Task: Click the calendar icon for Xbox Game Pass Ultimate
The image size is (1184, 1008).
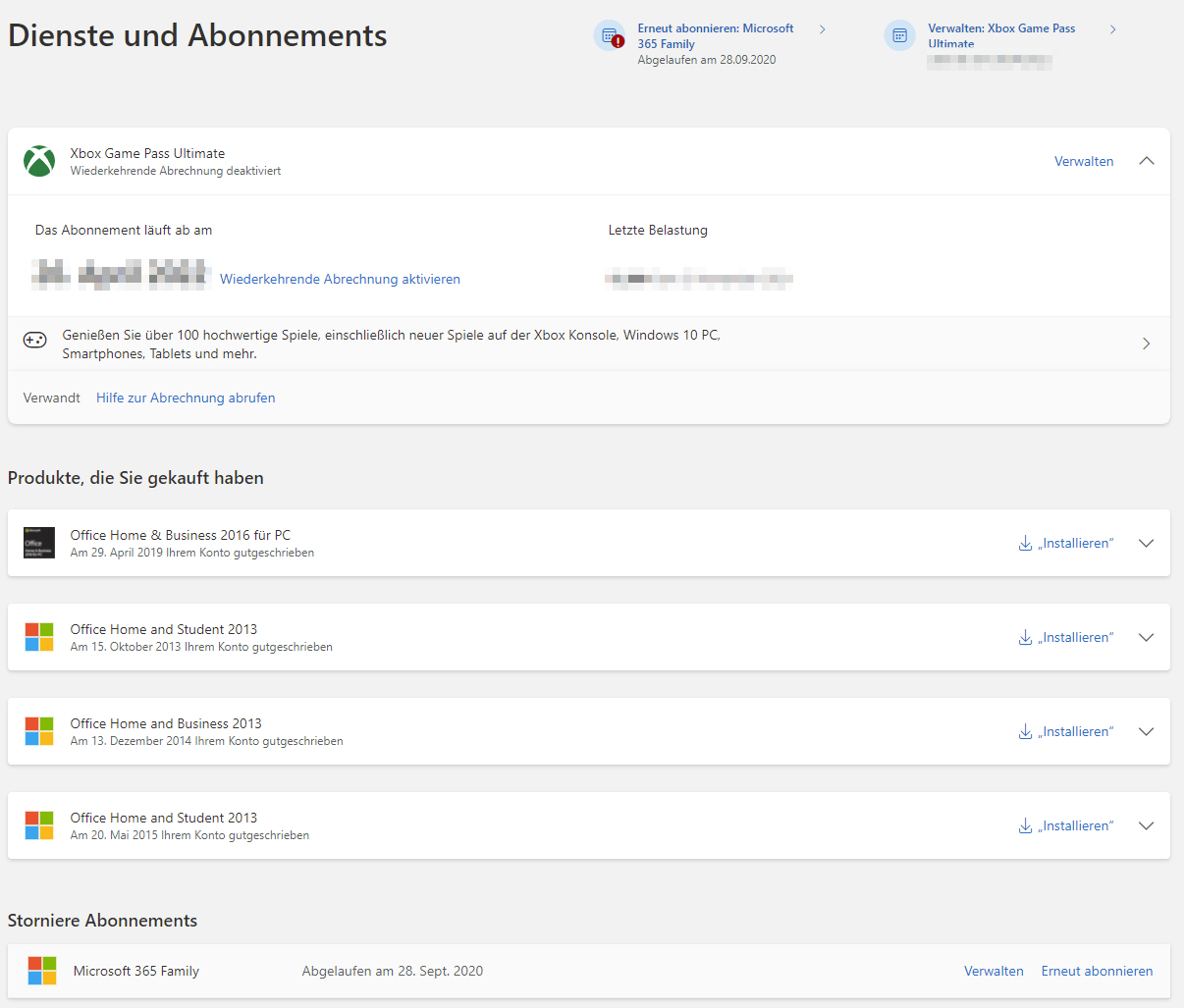Action: point(900,35)
